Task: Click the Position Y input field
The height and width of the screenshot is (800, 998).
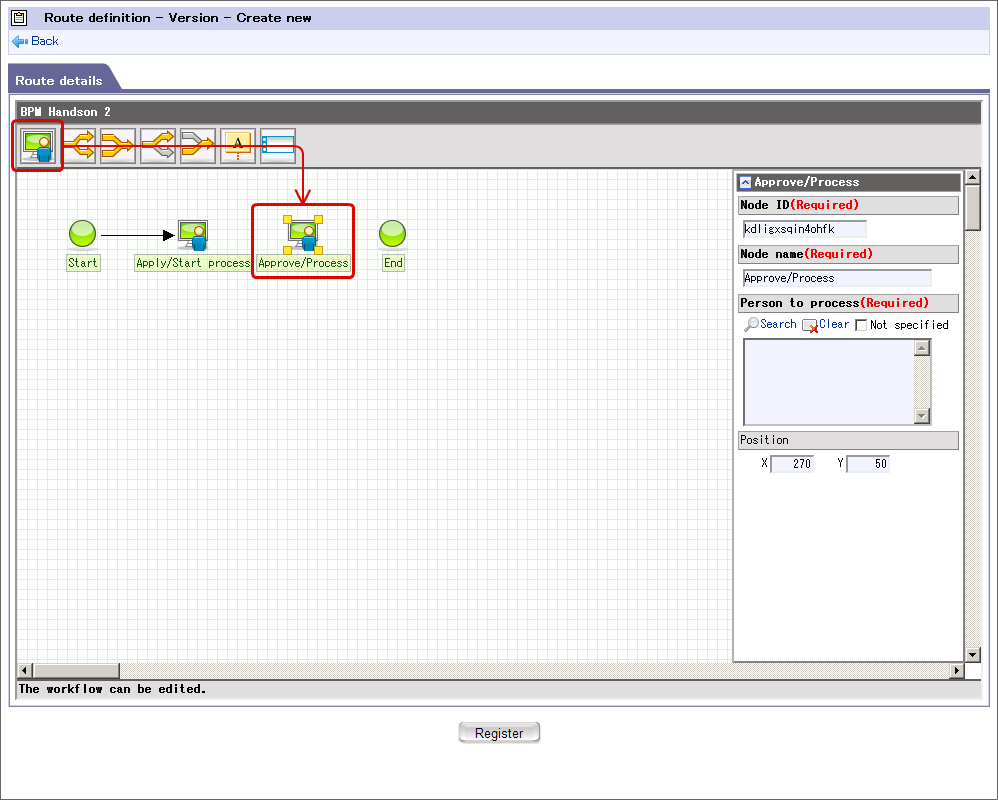Action: click(868, 464)
